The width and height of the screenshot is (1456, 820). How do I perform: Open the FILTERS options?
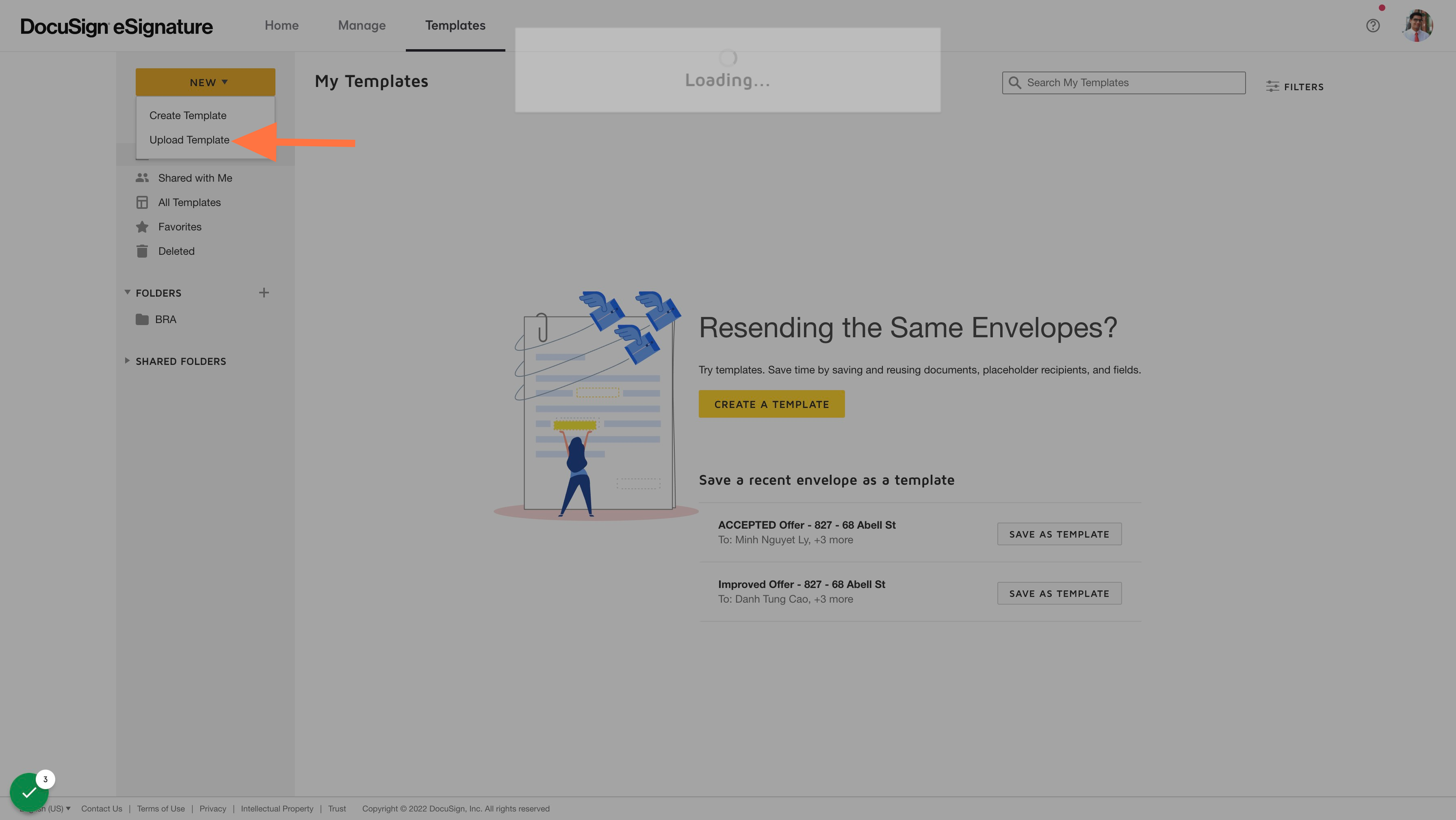coord(1294,87)
